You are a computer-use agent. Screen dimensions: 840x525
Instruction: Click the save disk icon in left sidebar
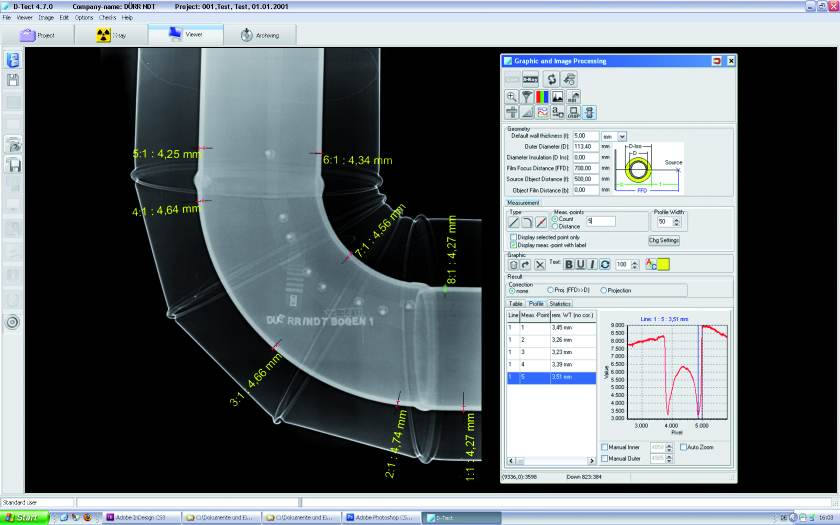tap(13, 80)
